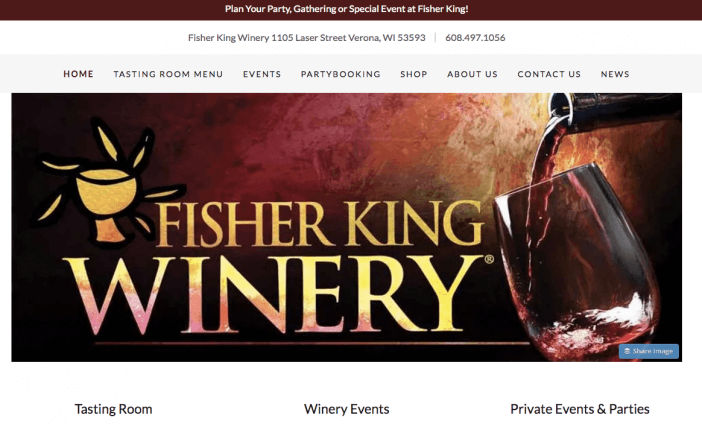702x424 pixels.
Task: Click the golden chalice logo icon
Action: 107,183
